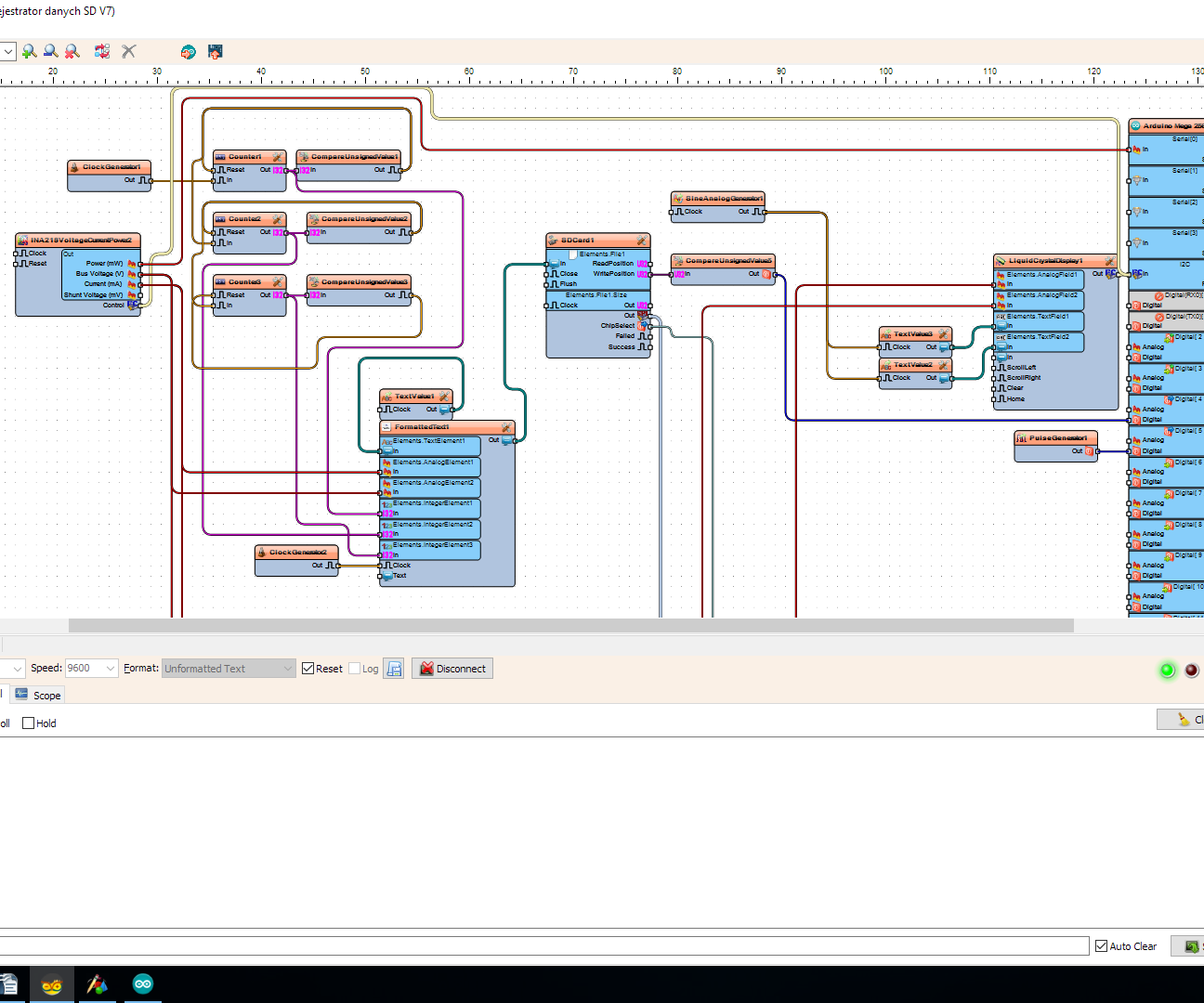Delete selection using the X toolbar icon
1204x1003 pixels.
128,51
